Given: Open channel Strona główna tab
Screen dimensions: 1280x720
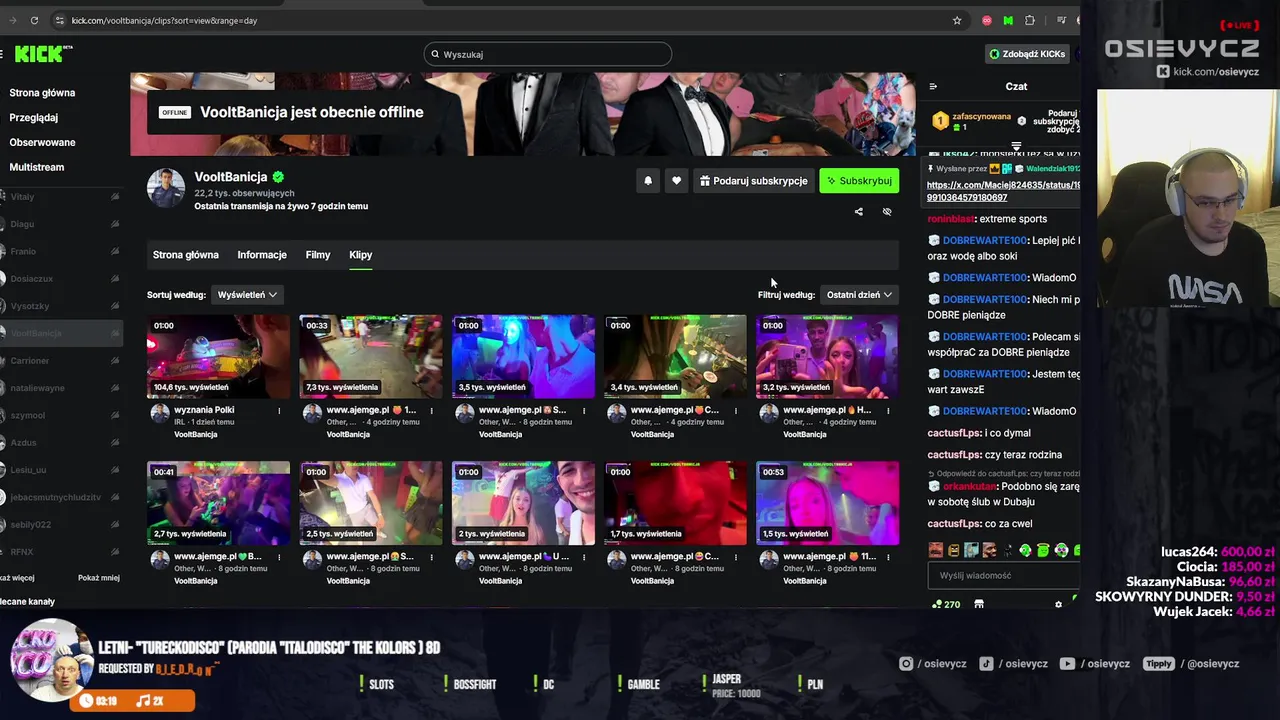Looking at the screenshot, I should pos(185,255).
